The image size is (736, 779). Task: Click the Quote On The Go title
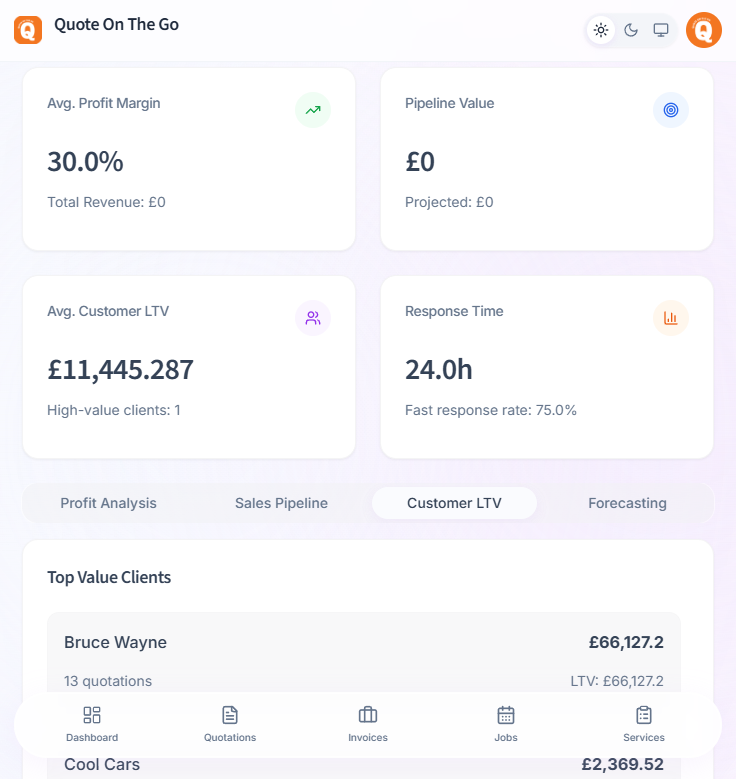click(116, 25)
